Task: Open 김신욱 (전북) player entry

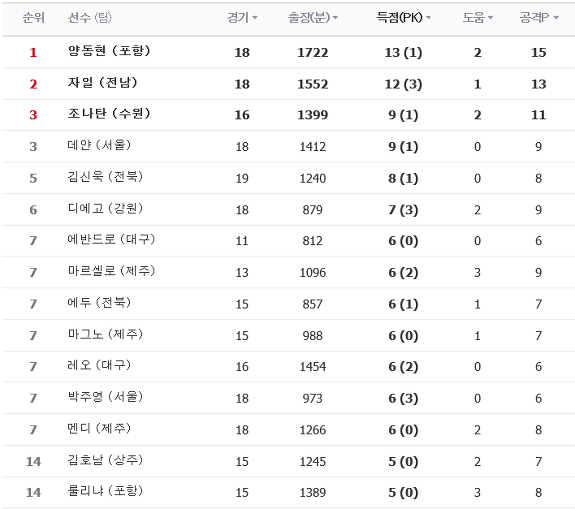Action: pos(105,177)
